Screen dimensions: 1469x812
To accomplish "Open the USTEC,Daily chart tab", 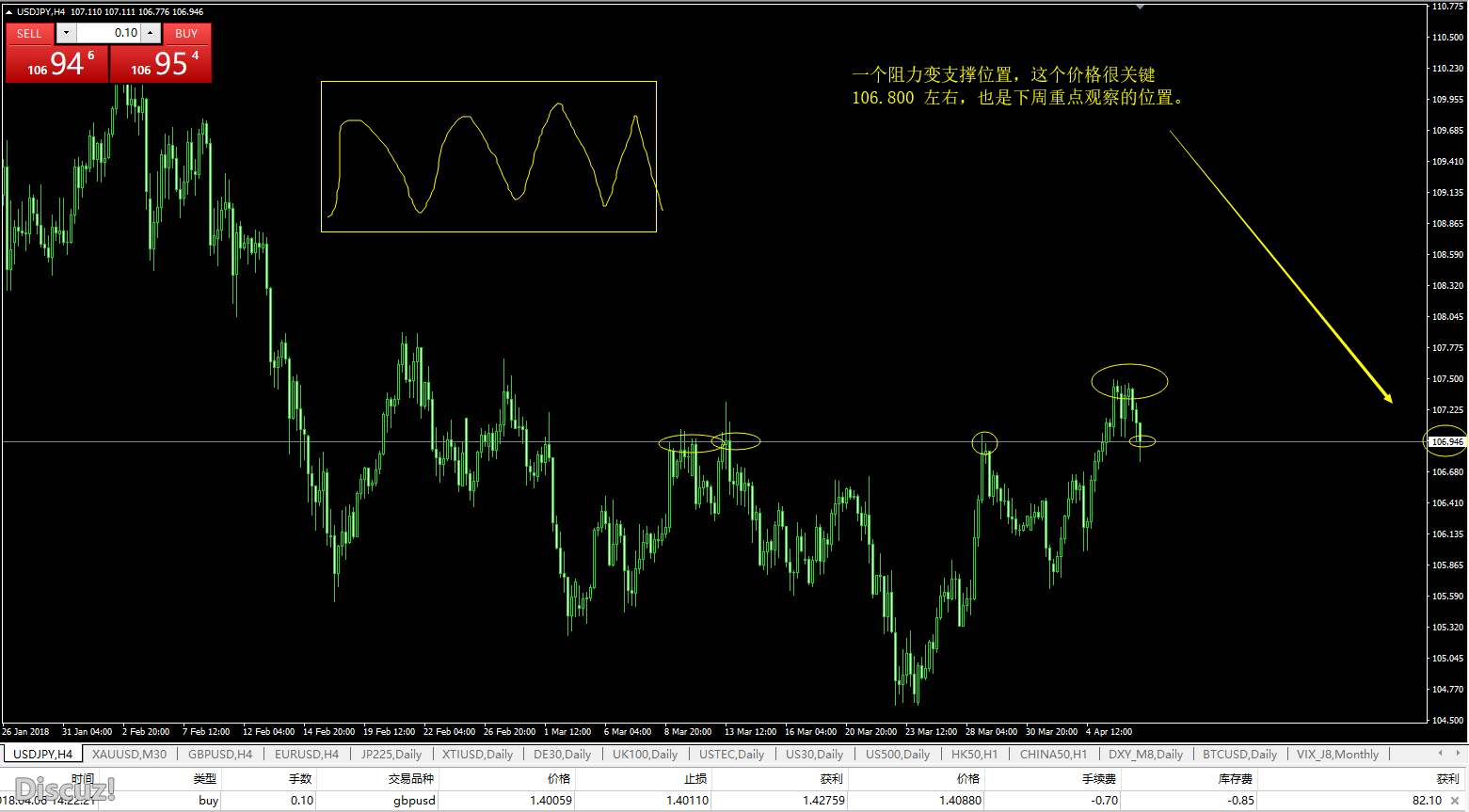I will (x=731, y=754).
